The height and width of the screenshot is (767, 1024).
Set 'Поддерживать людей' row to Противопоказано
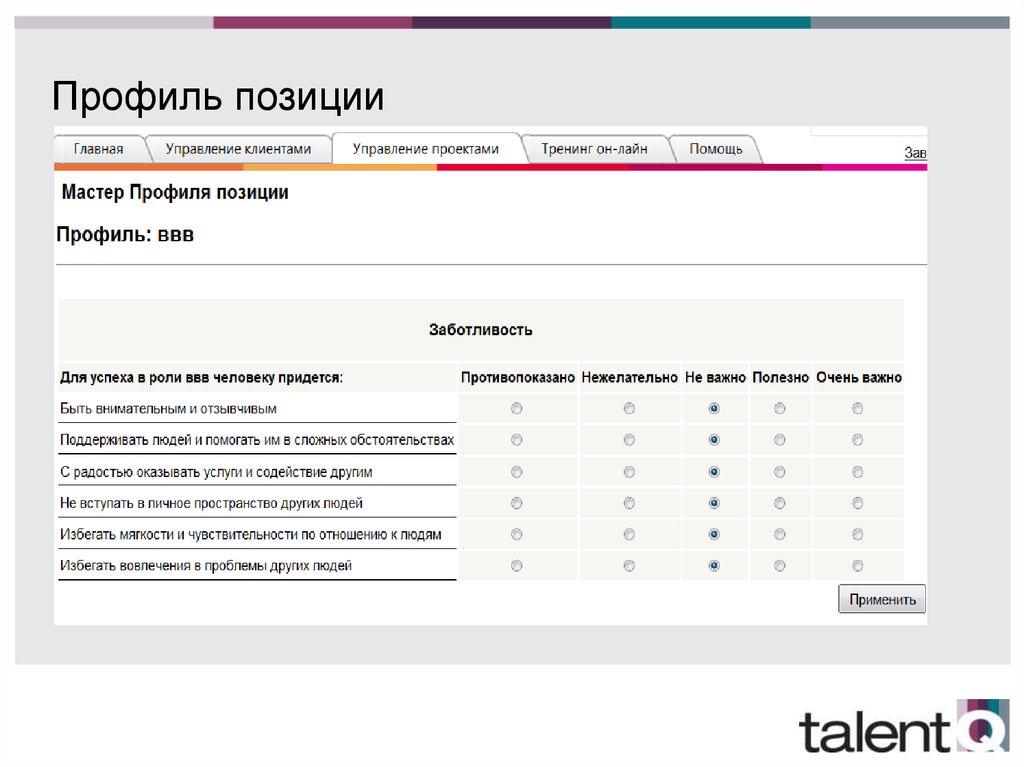click(x=516, y=439)
